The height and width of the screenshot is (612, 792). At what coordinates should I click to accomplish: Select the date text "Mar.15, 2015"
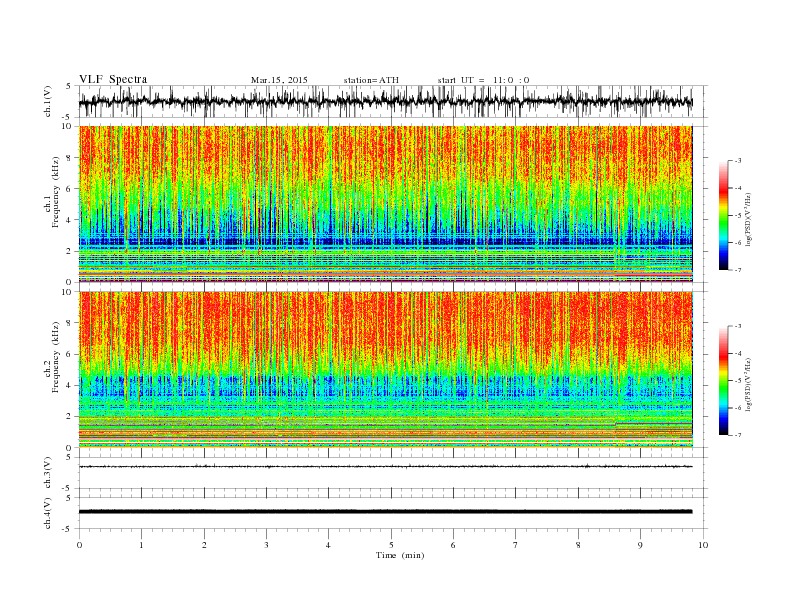(279, 80)
